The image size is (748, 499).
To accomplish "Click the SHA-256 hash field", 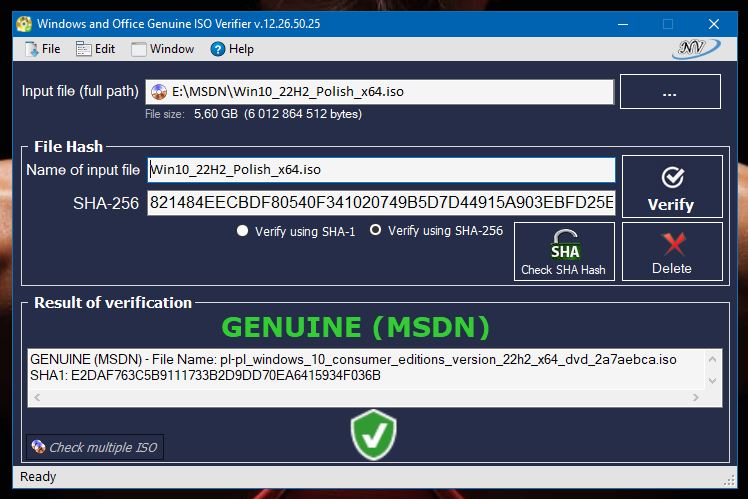I will [x=381, y=203].
